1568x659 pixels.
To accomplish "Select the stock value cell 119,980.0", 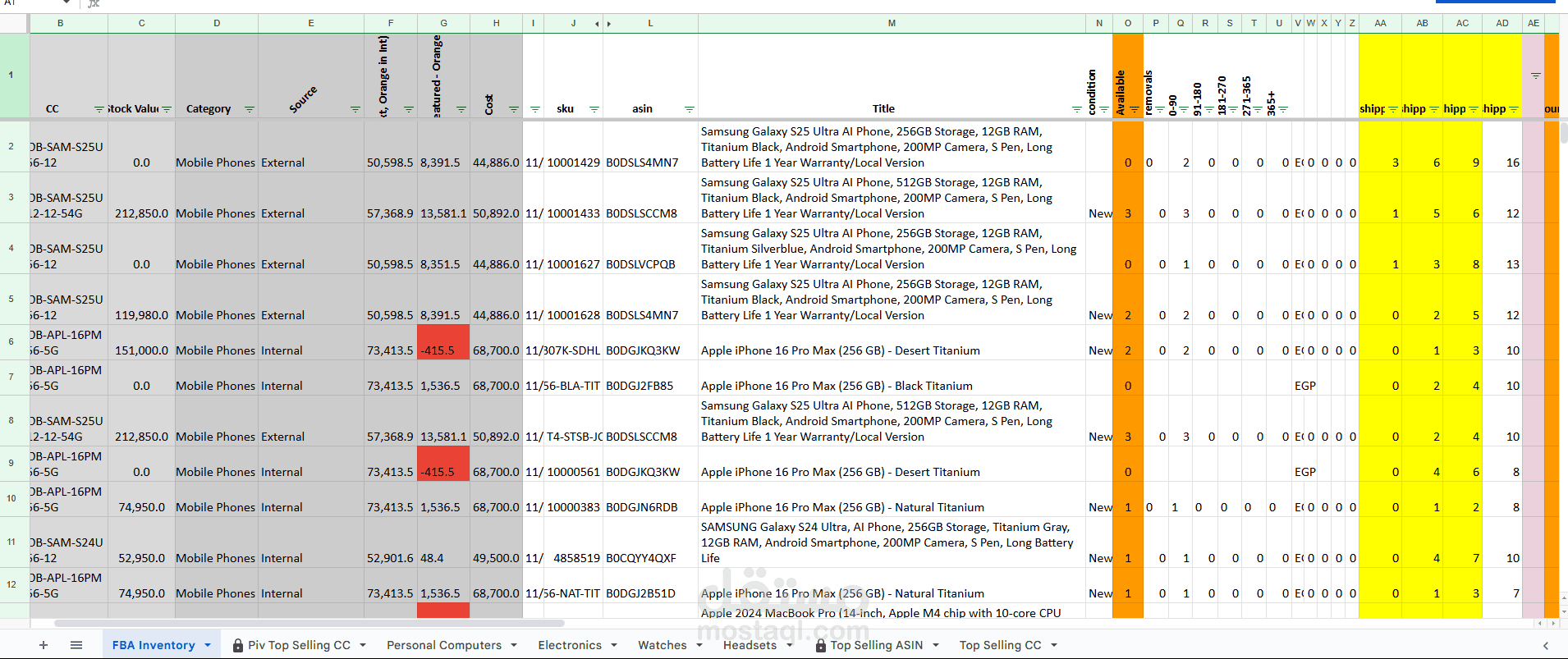I will pos(141,300).
